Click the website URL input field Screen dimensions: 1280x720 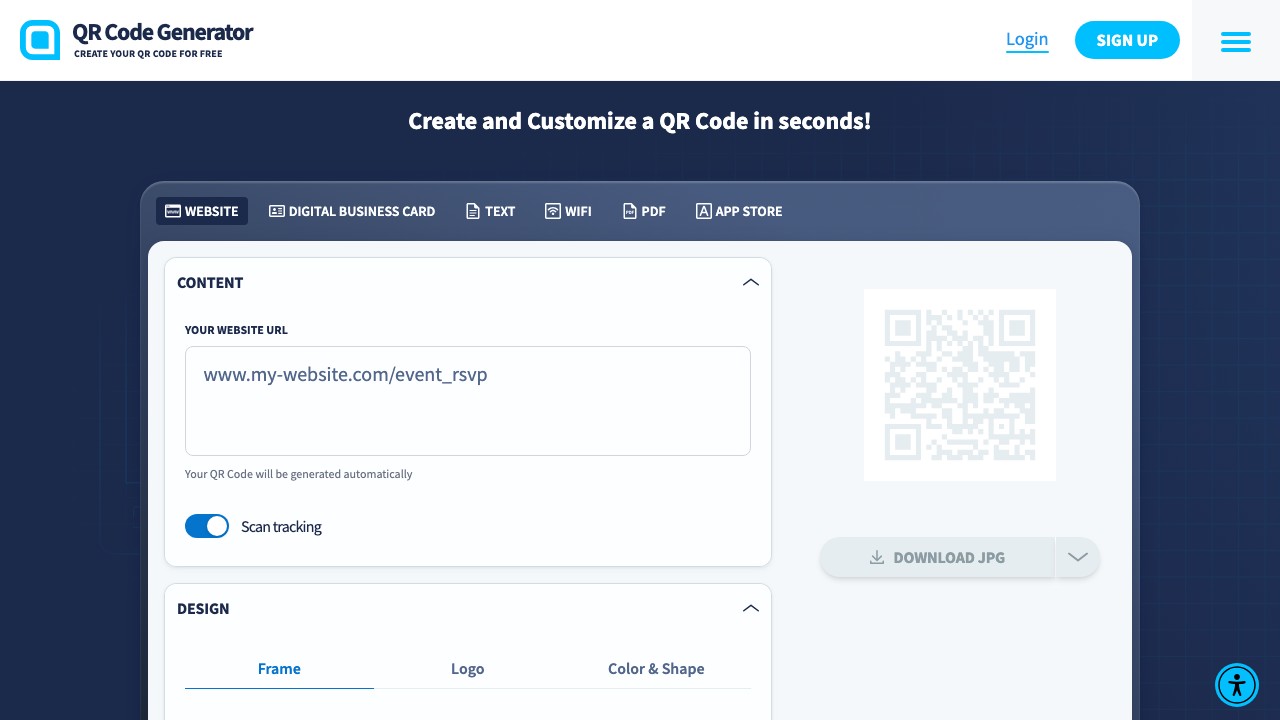(x=468, y=400)
